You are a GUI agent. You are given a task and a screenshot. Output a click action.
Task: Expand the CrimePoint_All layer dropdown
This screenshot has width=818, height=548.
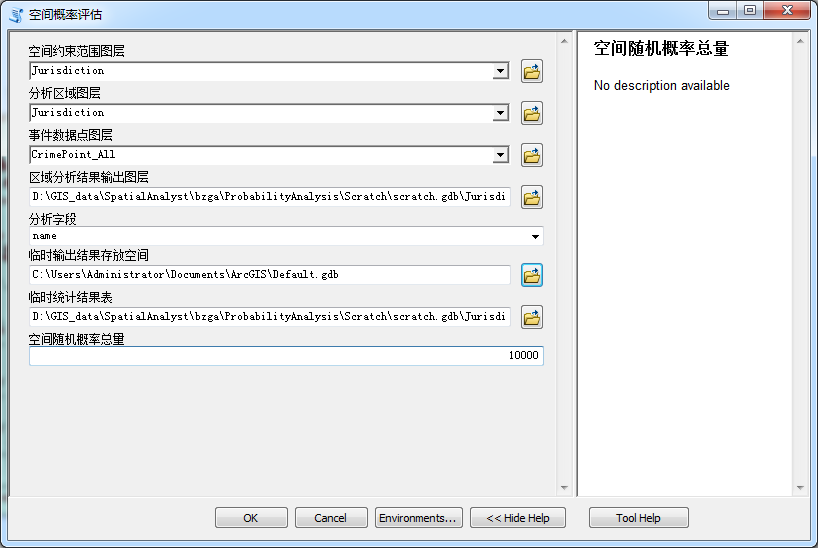pos(500,154)
